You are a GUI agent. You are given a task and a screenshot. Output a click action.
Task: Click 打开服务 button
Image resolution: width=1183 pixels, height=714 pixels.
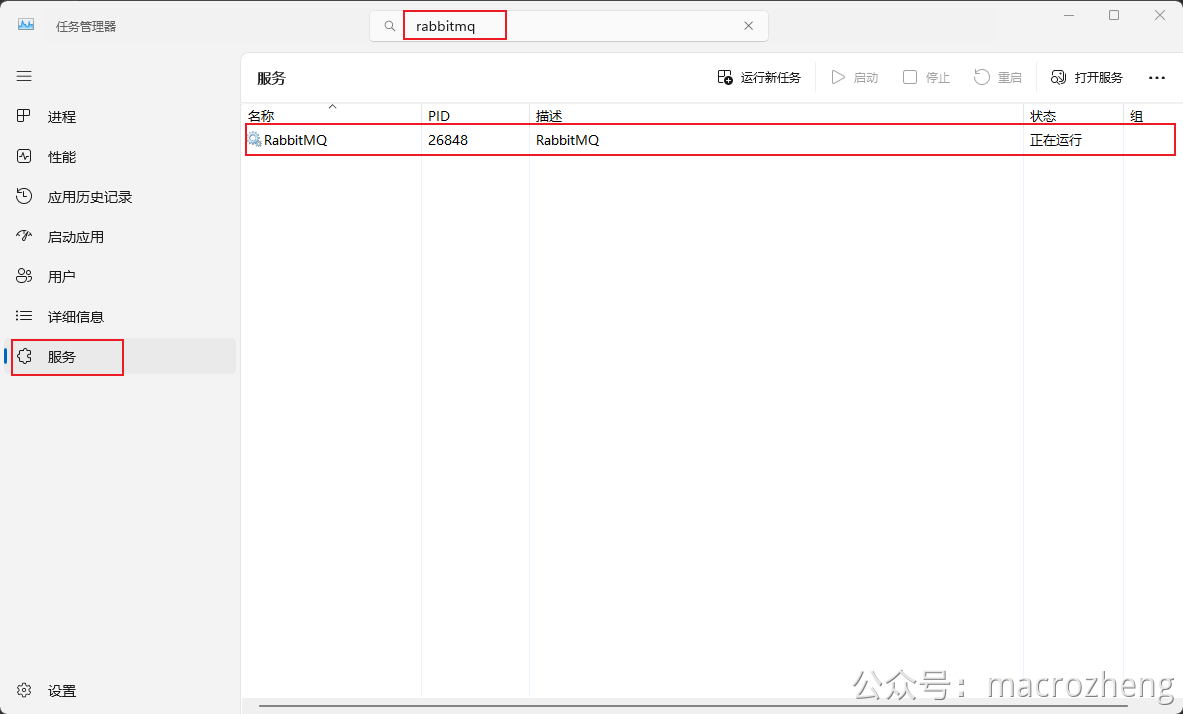pos(1086,78)
